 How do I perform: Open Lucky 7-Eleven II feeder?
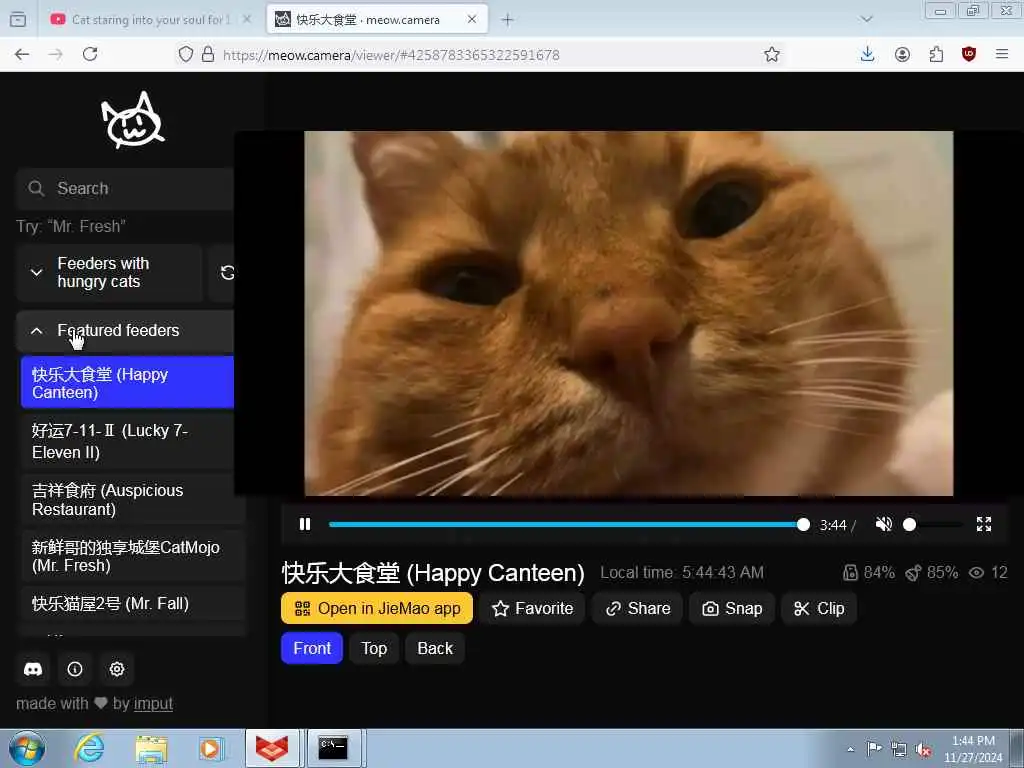(127, 441)
